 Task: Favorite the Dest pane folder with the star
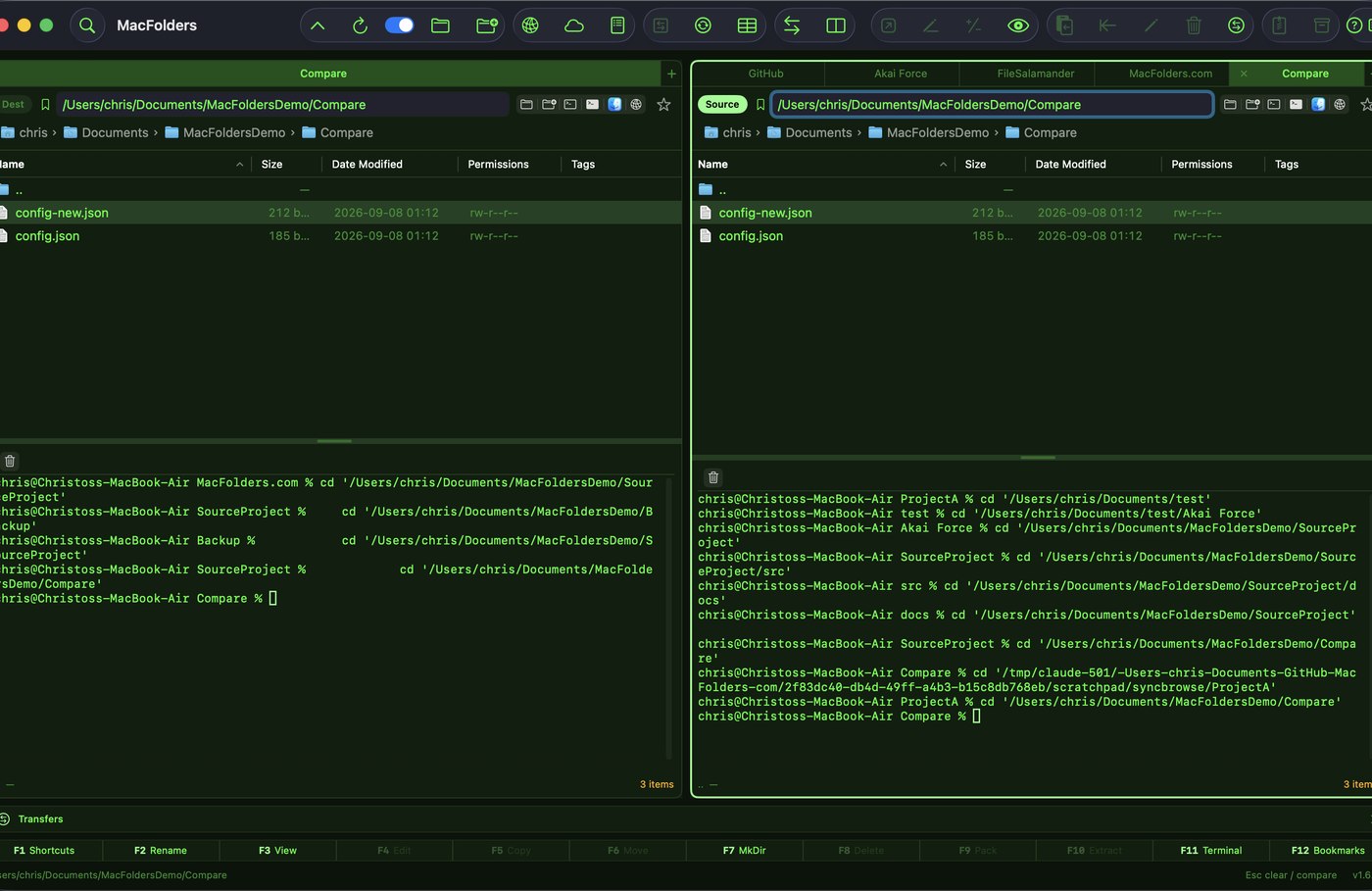pos(663,105)
